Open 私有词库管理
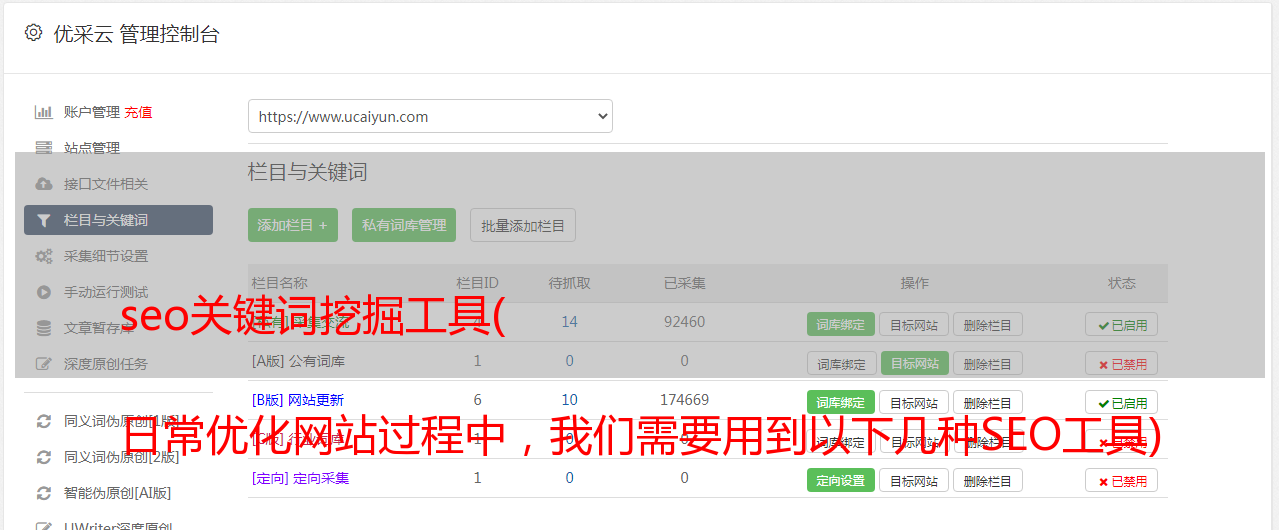The height and width of the screenshot is (530, 1279). pyautogui.click(x=404, y=225)
